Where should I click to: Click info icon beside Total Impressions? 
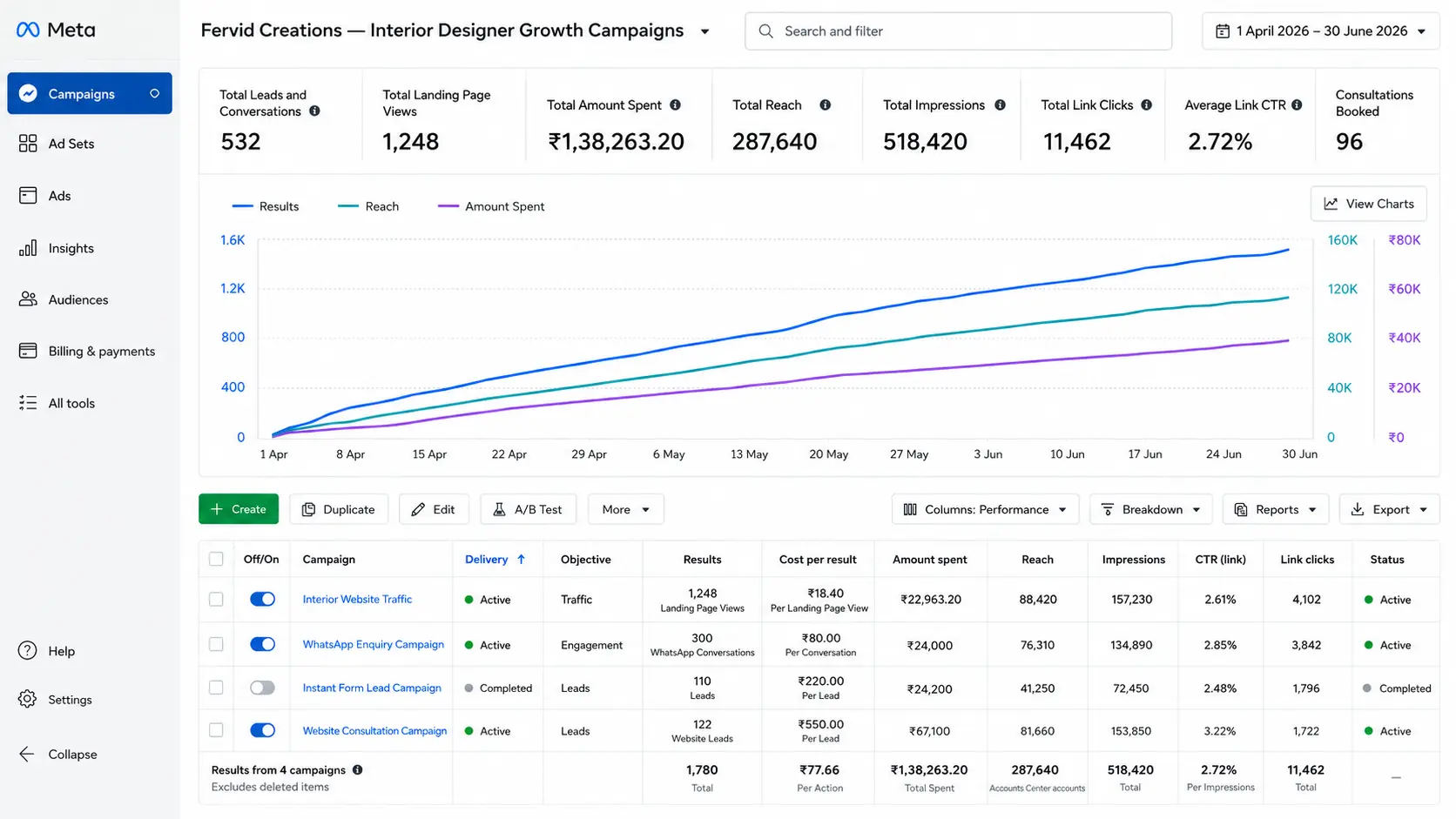[x=1000, y=104]
